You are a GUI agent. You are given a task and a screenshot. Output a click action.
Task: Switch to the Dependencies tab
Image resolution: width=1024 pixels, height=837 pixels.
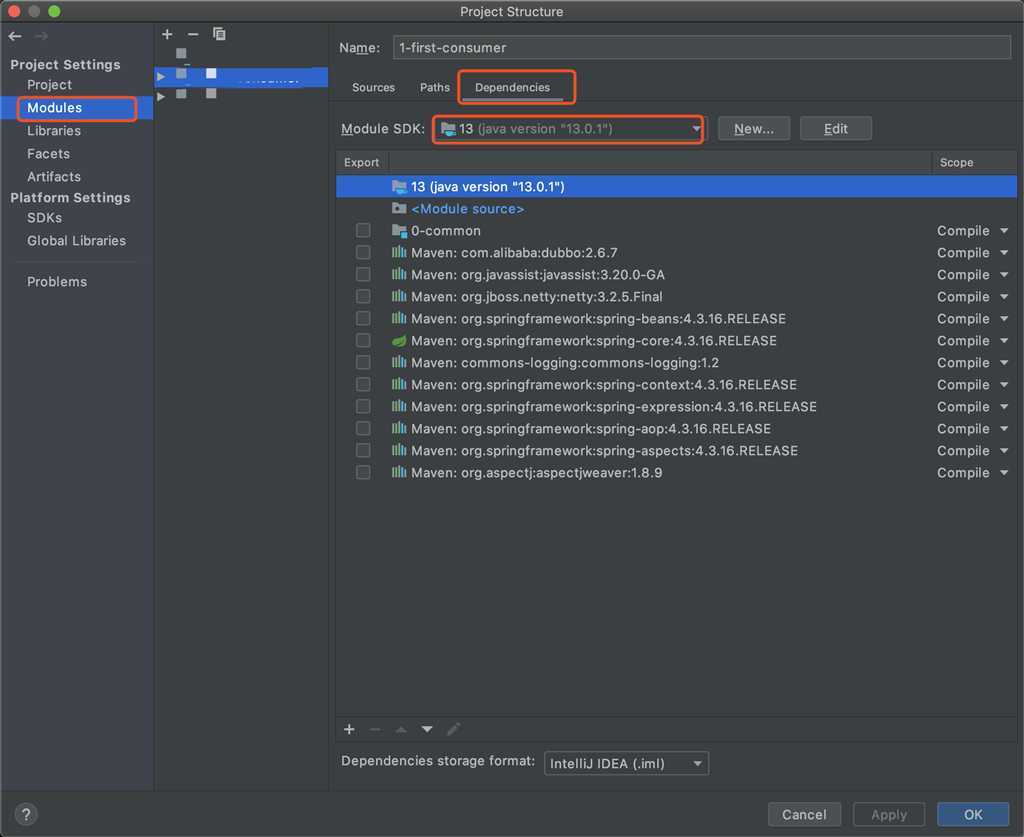pyautogui.click(x=512, y=87)
